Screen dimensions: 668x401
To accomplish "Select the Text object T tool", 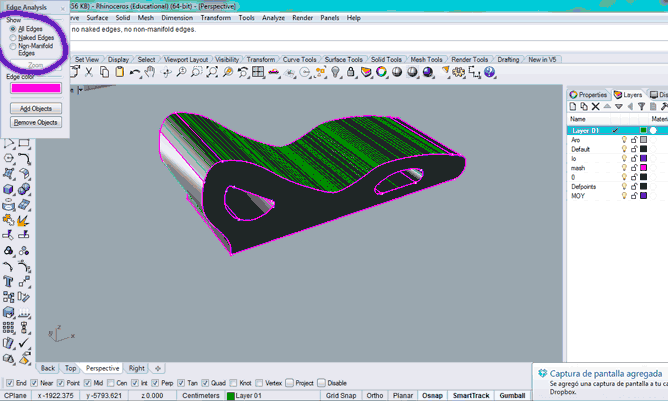I will tap(8, 282).
